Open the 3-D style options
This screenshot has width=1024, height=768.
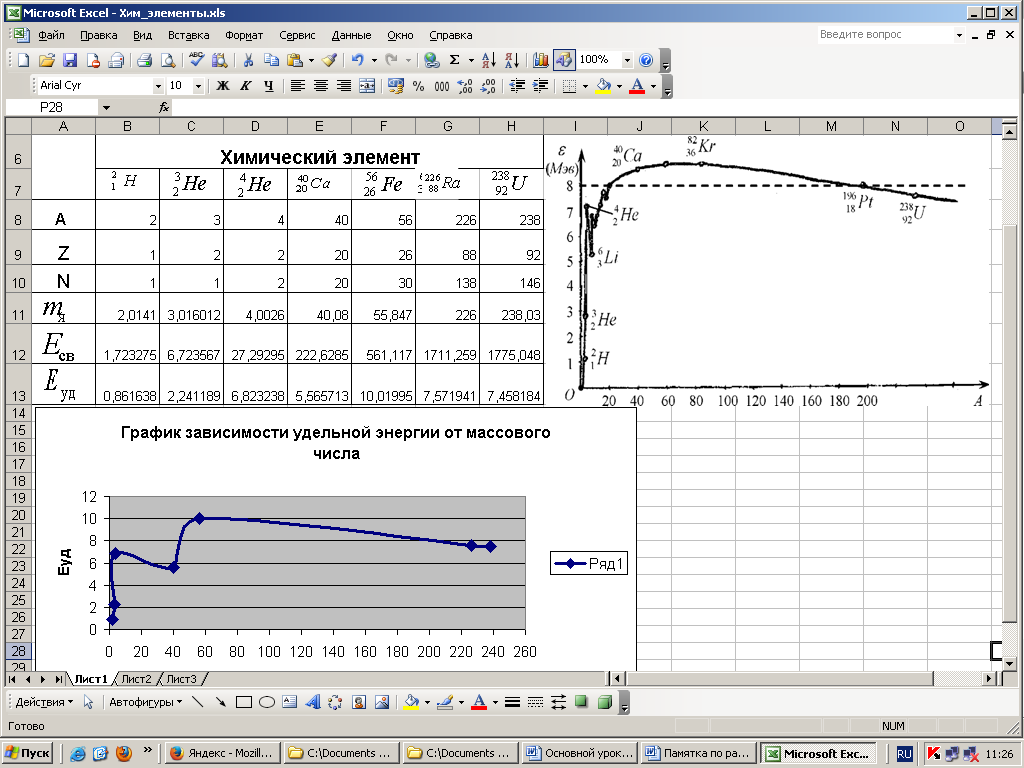pos(605,702)
